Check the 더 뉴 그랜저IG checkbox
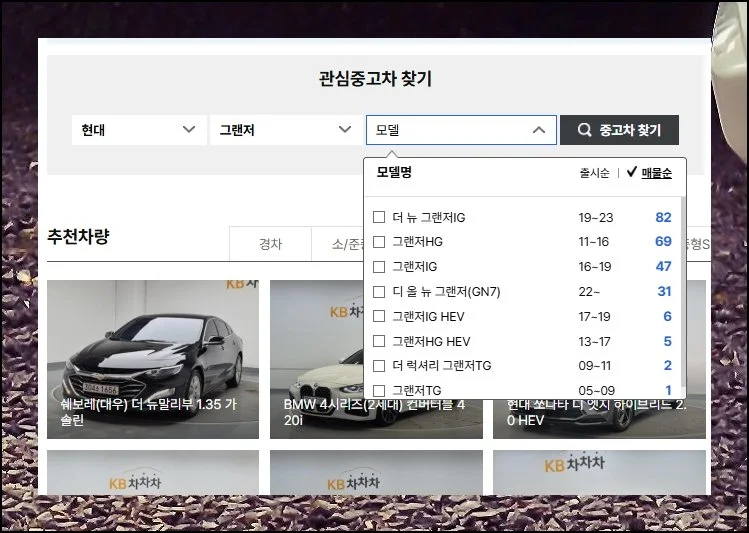Screen dimensions: 749x533 tap(379, 217)
